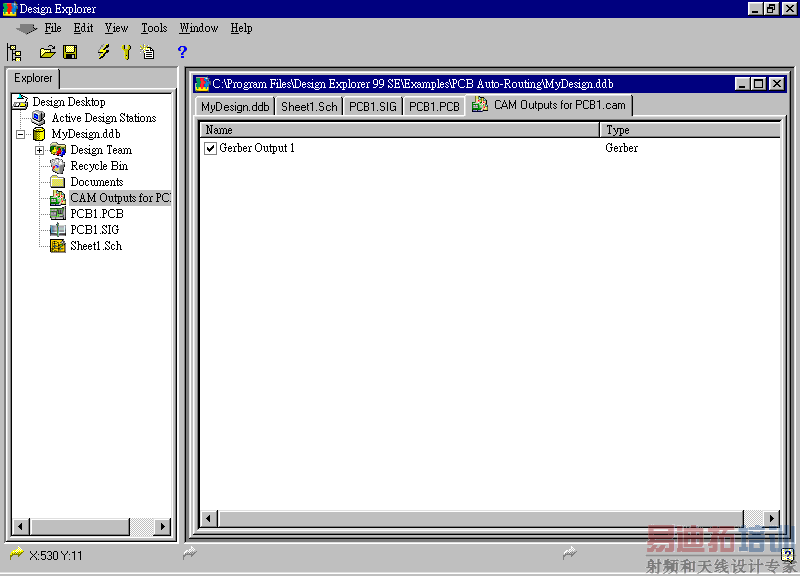Image resolution: width=800 pixels, height=576 pixels.
Task: Click the Documents folder icon
Action: pyautogui.click(x=58, y=182)
